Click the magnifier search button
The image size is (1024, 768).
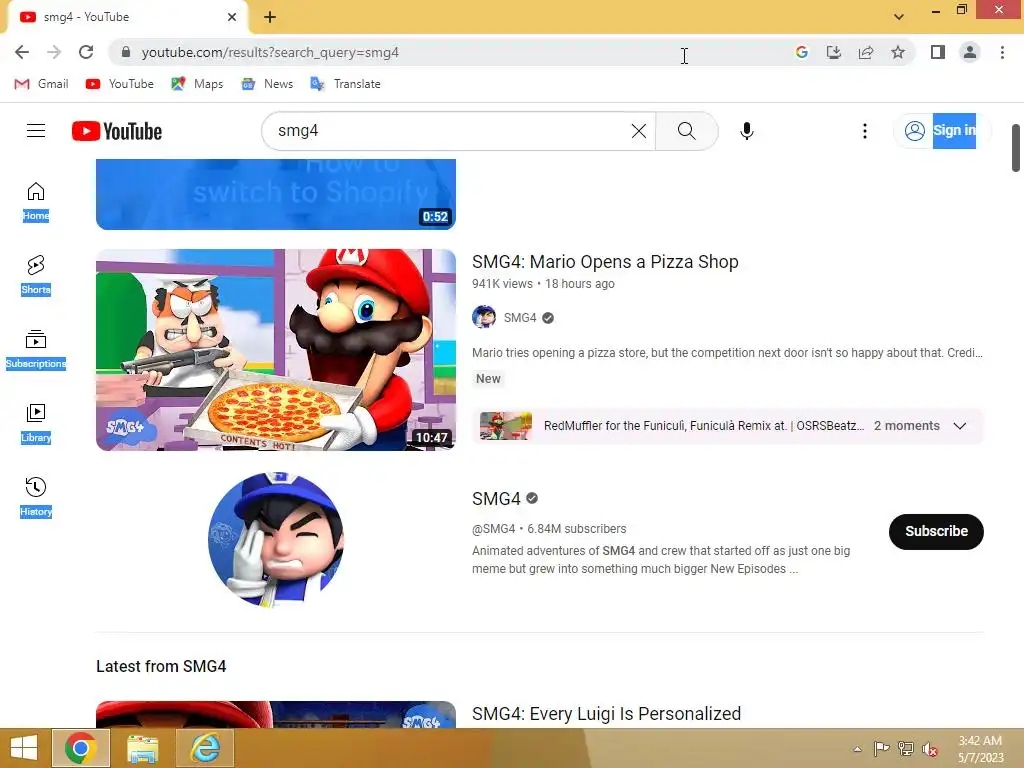click(686, 131)
